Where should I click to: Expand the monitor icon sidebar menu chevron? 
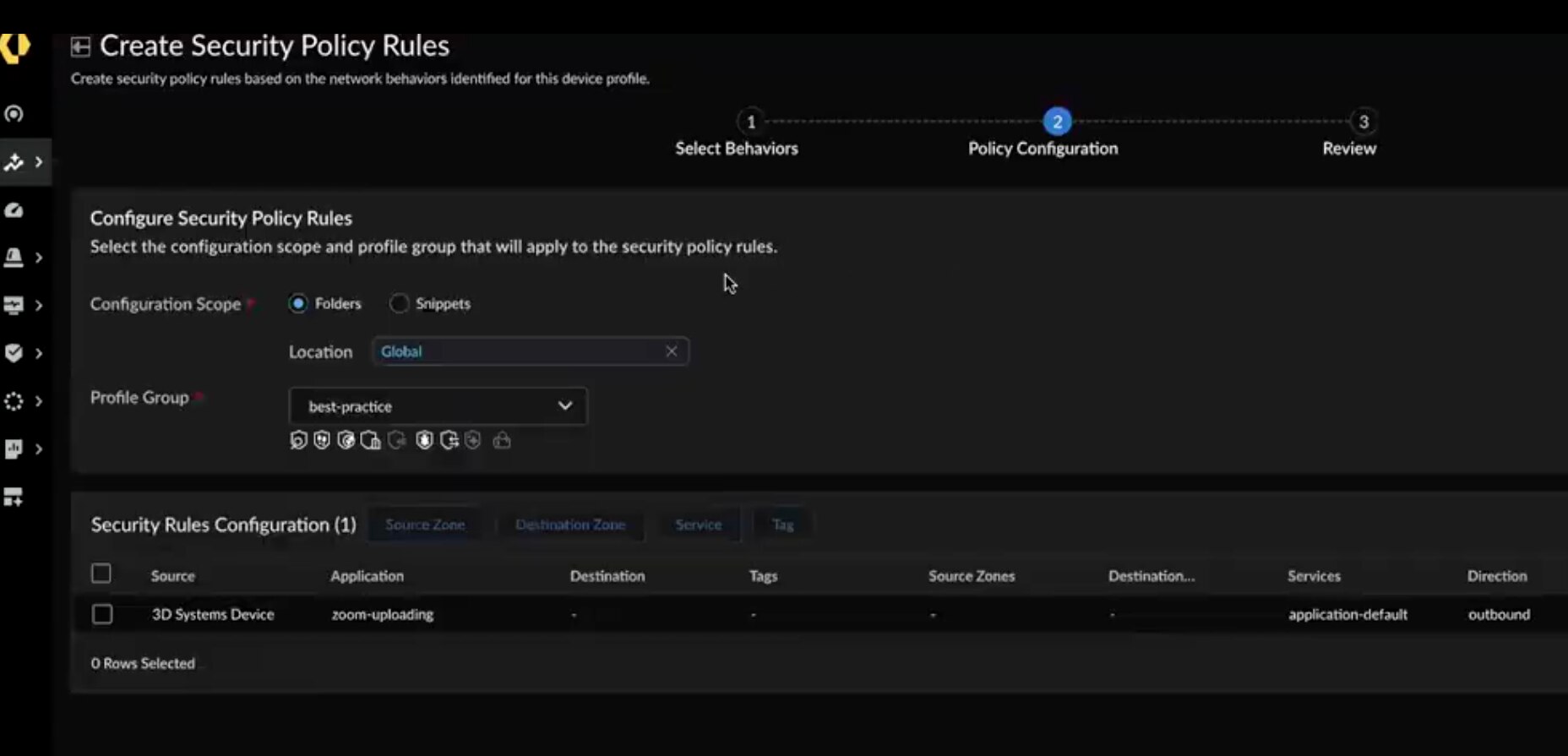pos(38,306)
